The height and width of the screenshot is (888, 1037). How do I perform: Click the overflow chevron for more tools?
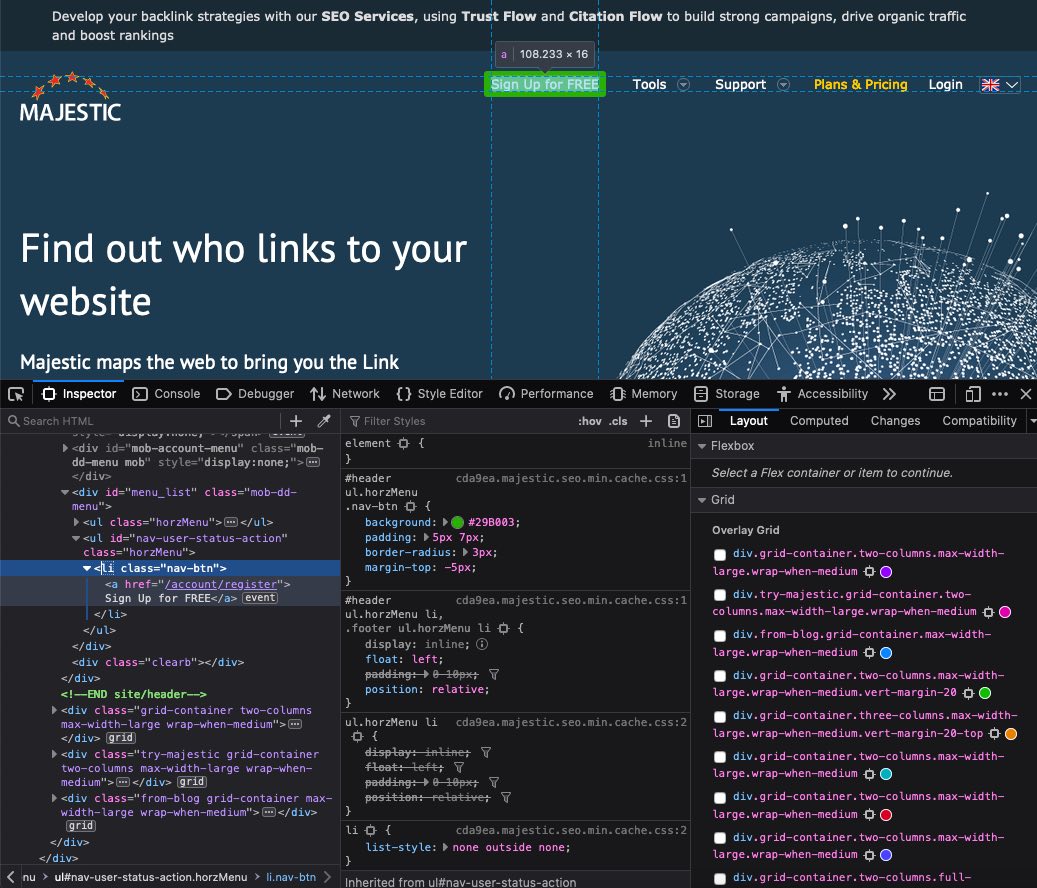[x=889, y=394]
